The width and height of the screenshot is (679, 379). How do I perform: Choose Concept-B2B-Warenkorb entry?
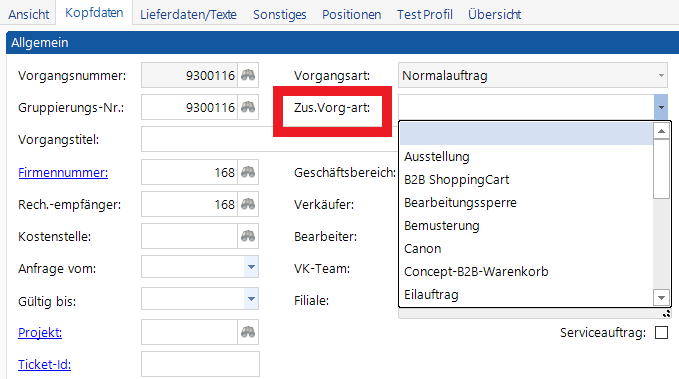coord(526,271)
